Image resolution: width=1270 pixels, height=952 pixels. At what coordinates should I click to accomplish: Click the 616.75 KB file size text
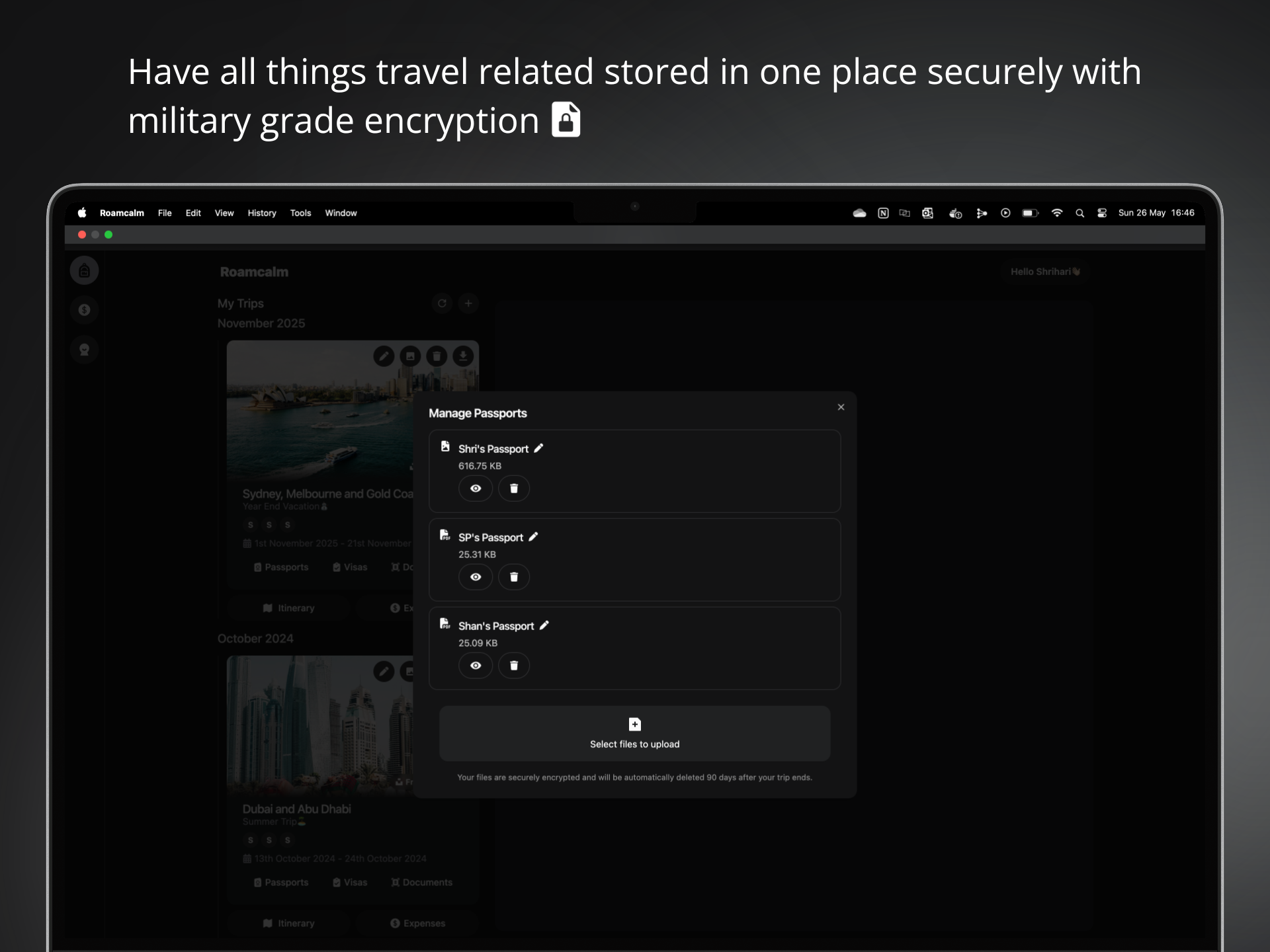[x=480, y=466]
